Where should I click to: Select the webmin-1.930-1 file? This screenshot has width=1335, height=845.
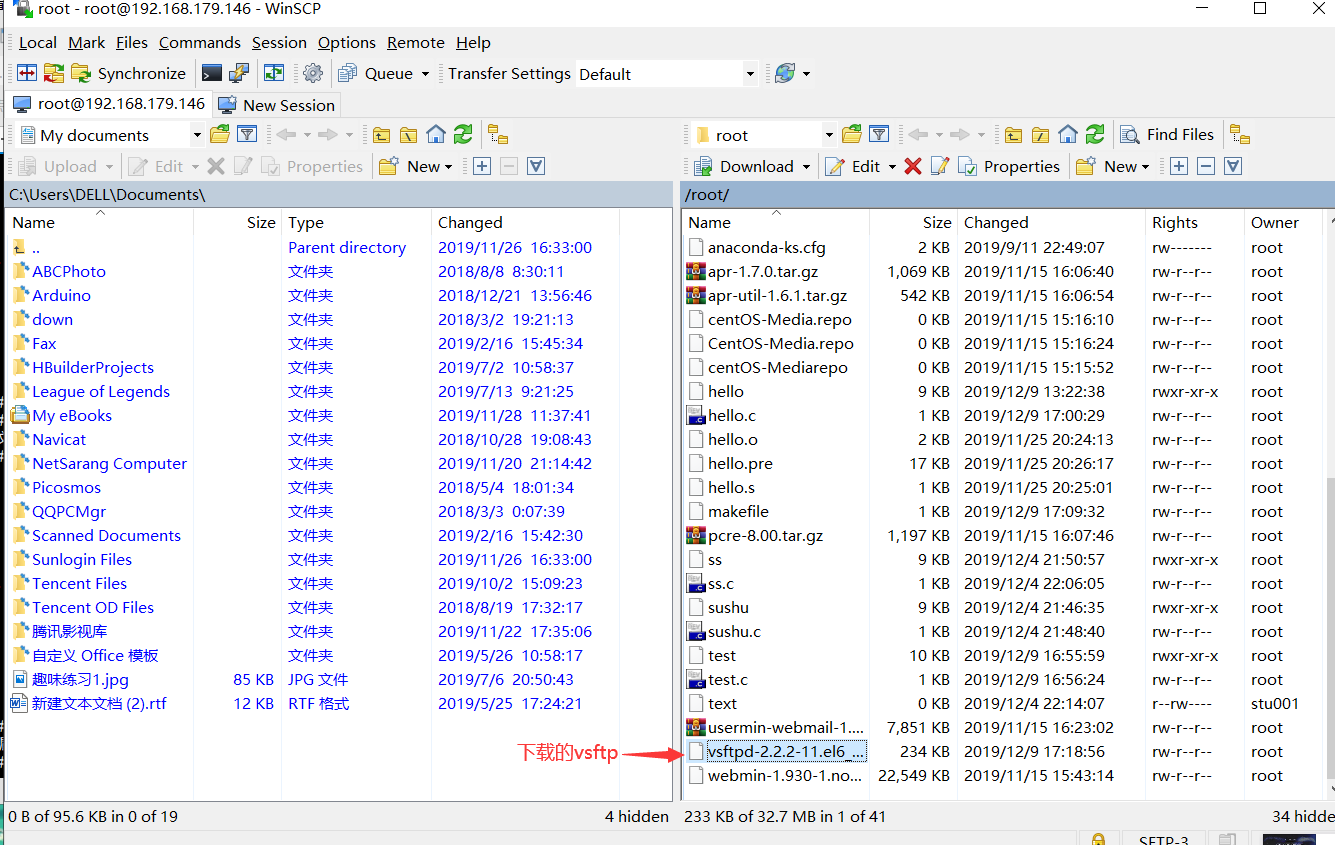pyautogui.click(x=786, y=775)
